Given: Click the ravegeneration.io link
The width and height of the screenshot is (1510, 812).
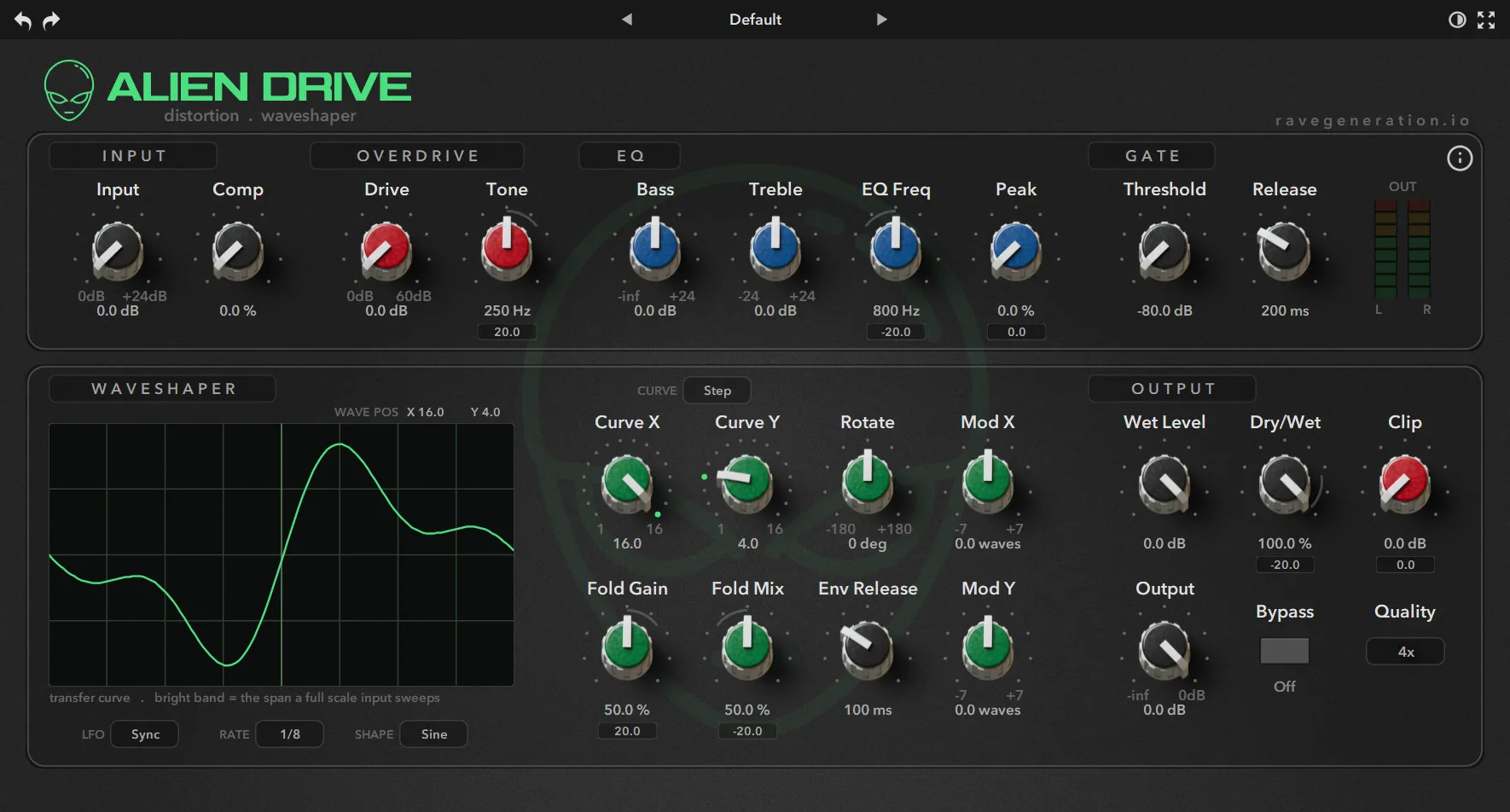Looking at the screenshot, I should coord(1372,121).
